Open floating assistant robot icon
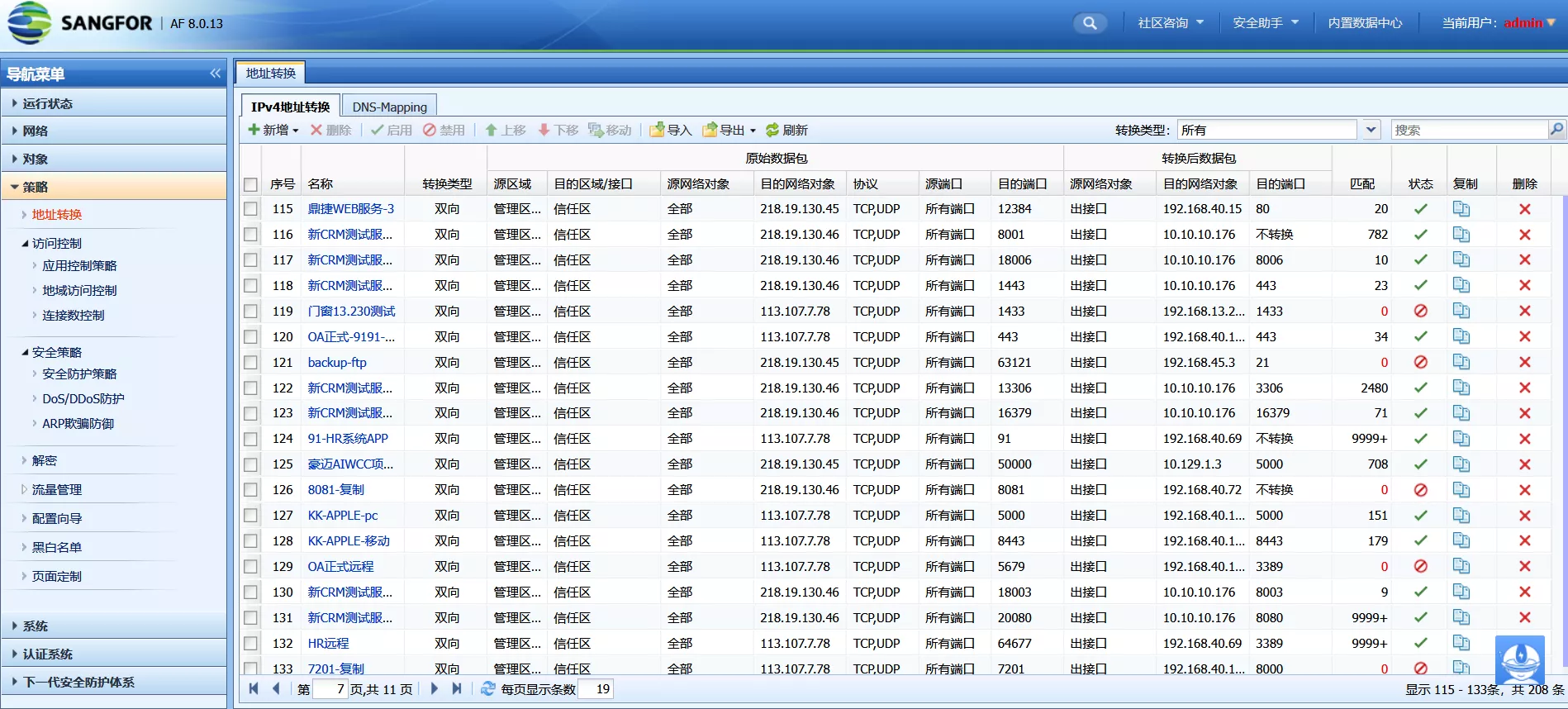Image resolution: width=1568 pixels, height=709 pixels. [x=1519, y=660]
